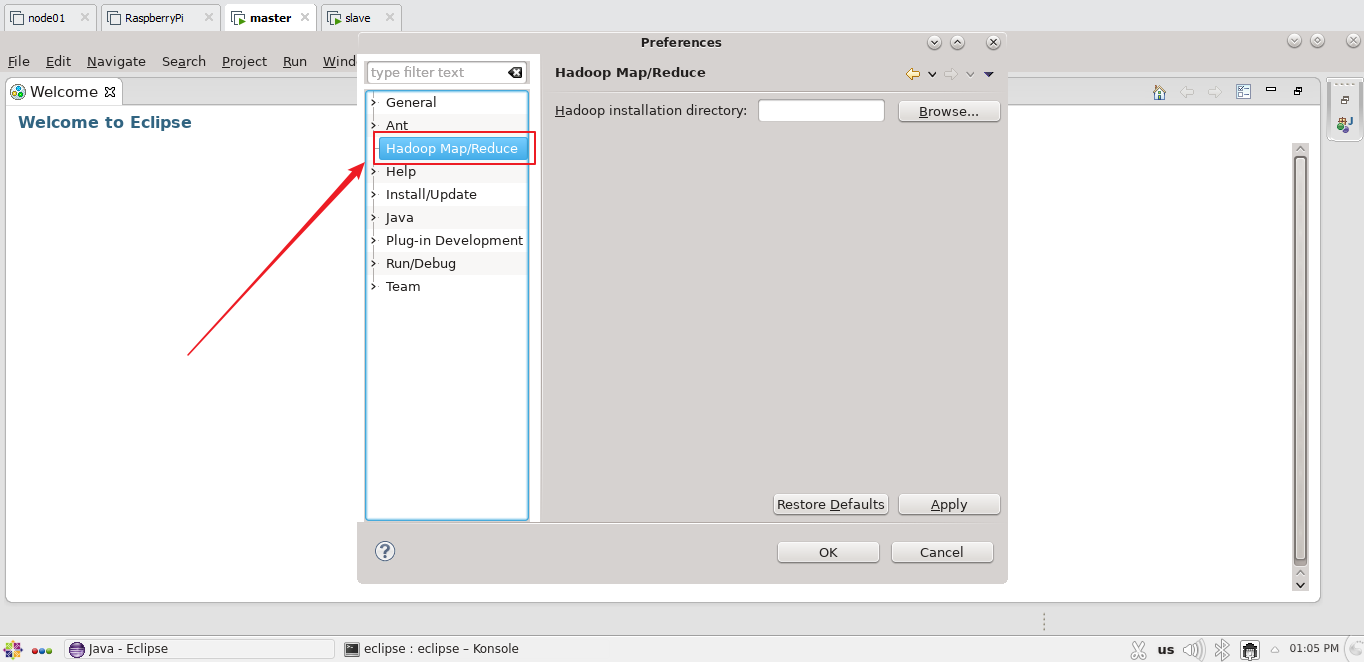This screenshot has width=1364, height=662.
Task: Click the 01:05 PM clock in the taskbar
Action: tap(1314, 649)
